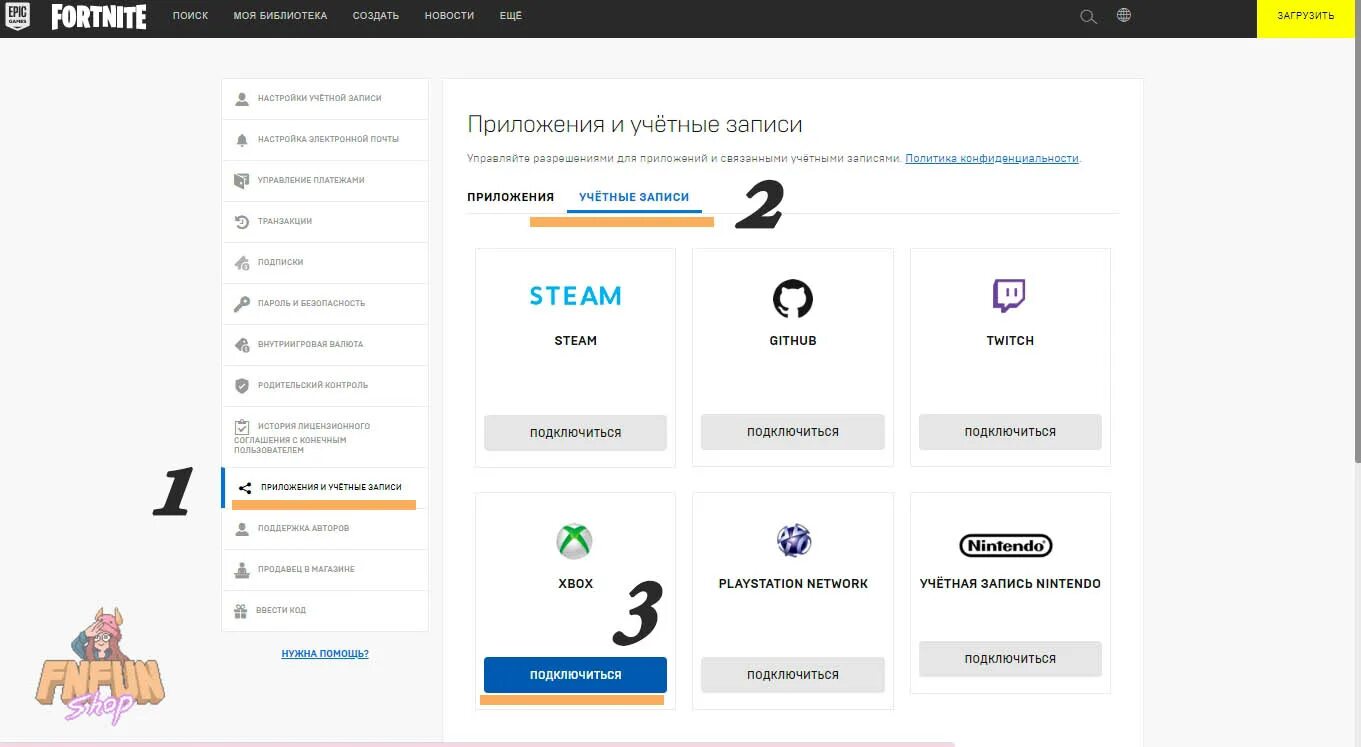Viewport: 1361px width, 747px height.
Task: Connect GitHub with its Подключиться button
Action: click(793, 432)
